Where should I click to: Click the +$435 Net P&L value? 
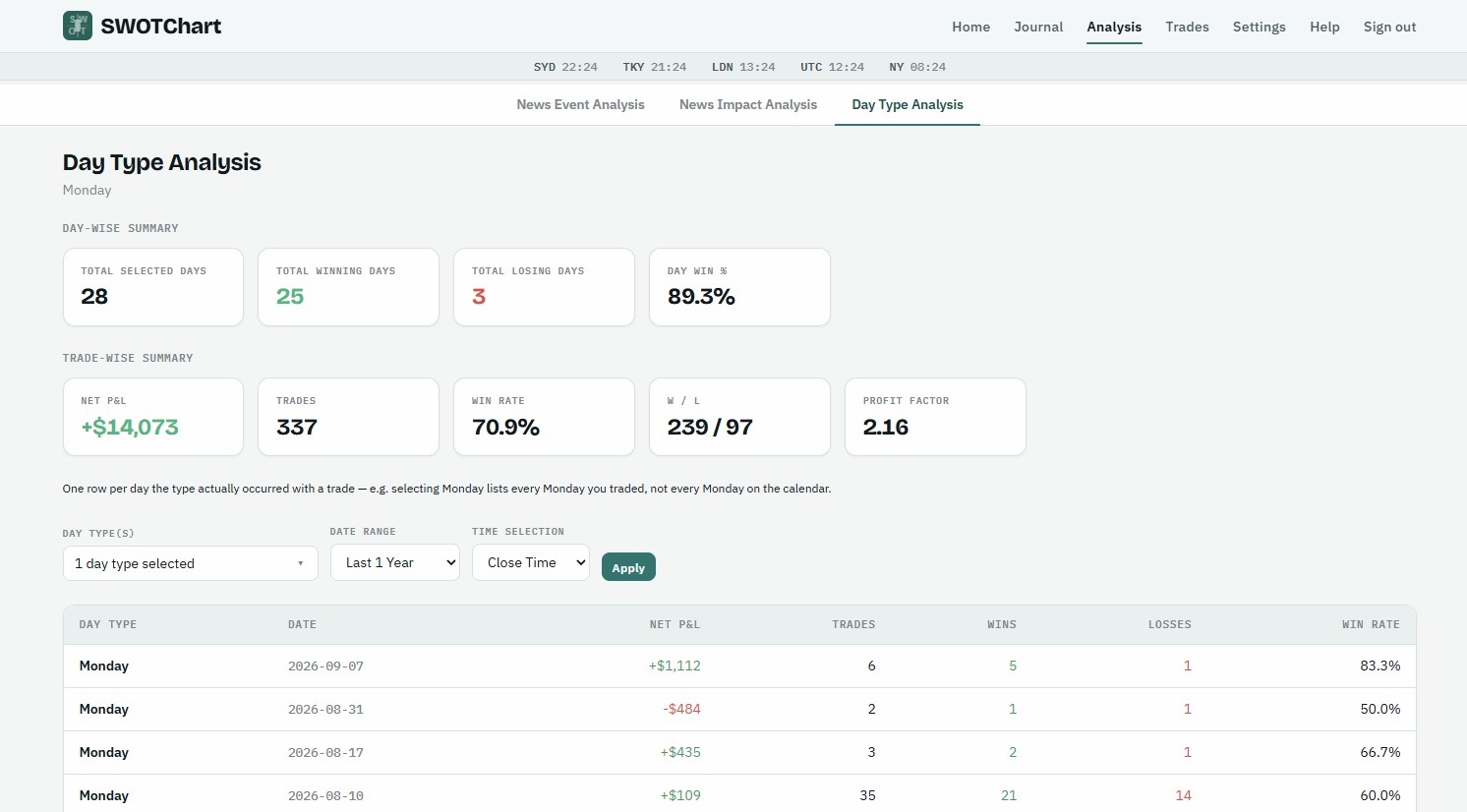click(680, 752)
